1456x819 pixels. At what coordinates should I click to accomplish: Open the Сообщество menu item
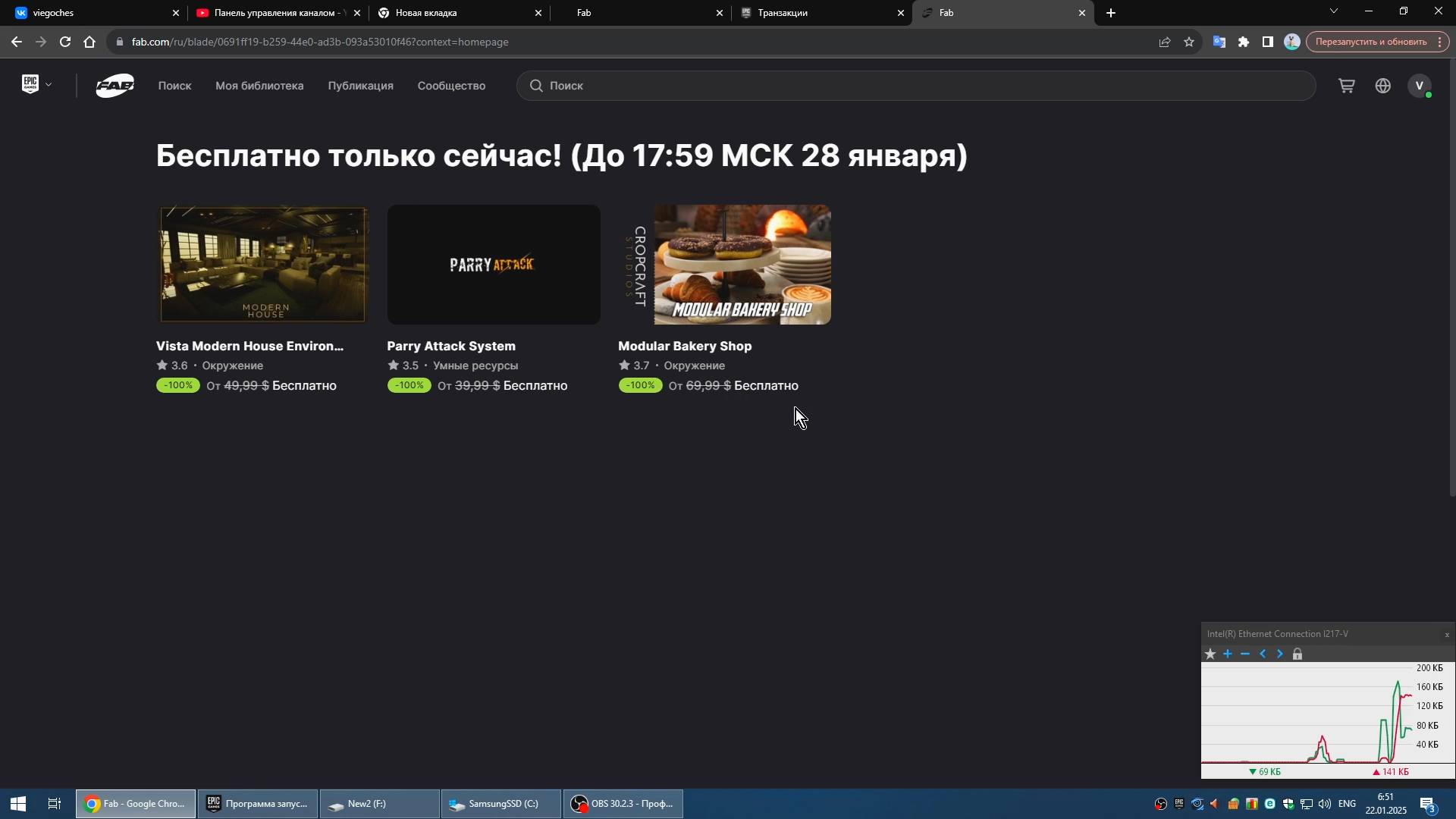pos(450,86)
